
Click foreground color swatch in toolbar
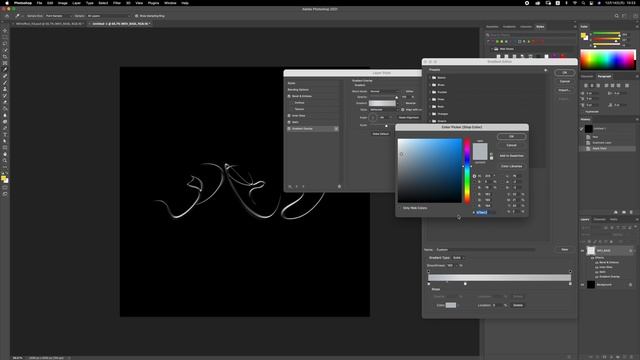[x=4, y=178]
